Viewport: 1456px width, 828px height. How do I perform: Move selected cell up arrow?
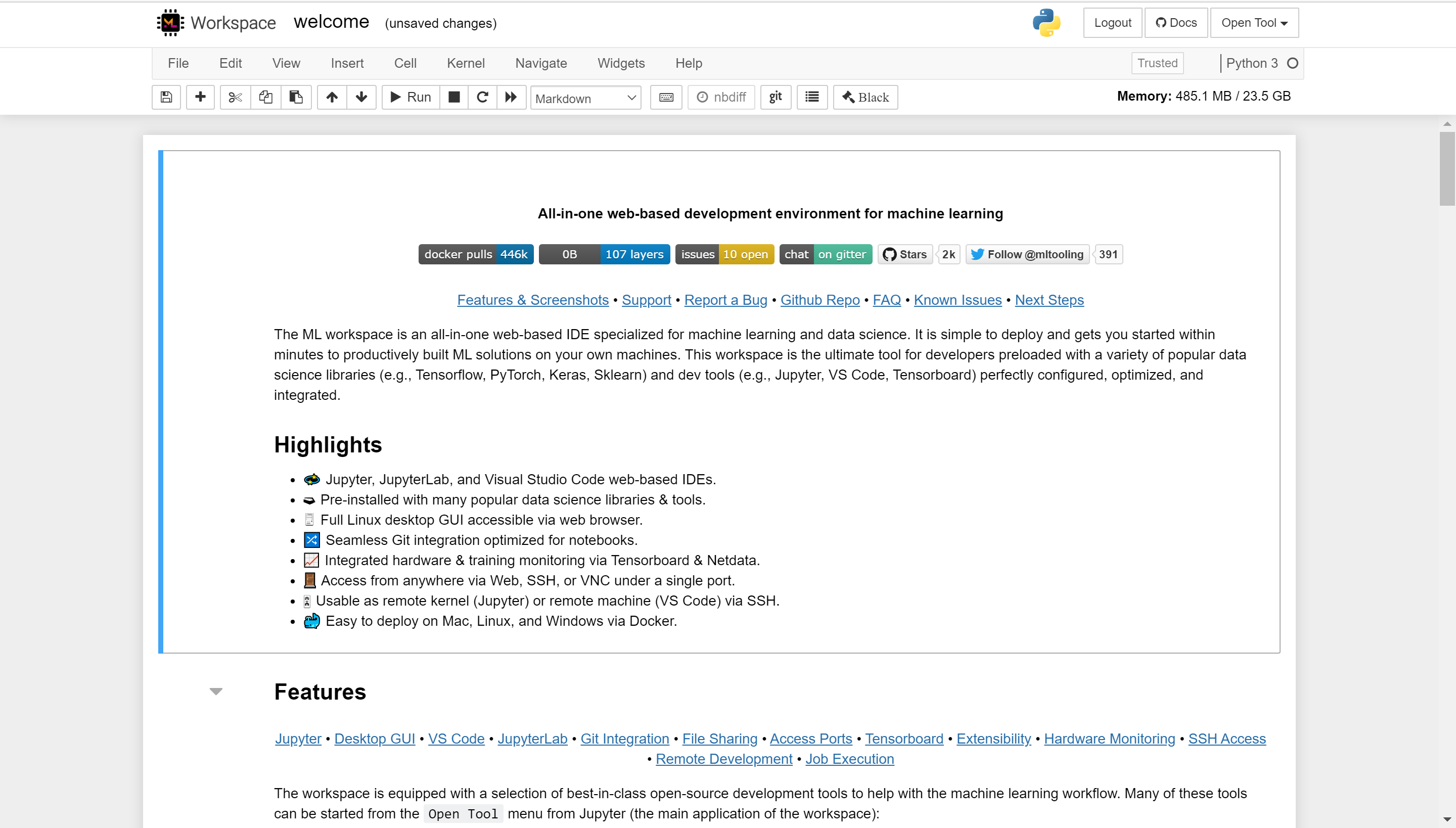click(x=332, y=97)
